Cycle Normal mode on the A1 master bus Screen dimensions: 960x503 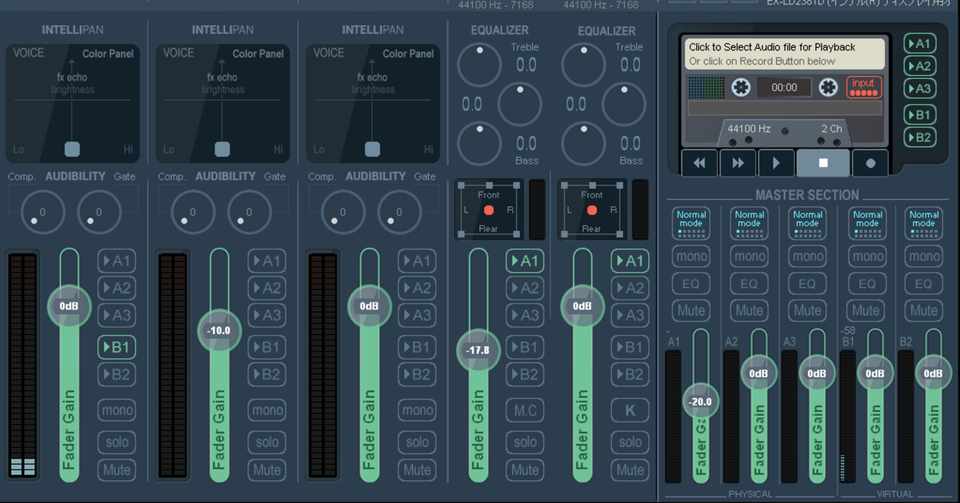(x=691, y=223)
